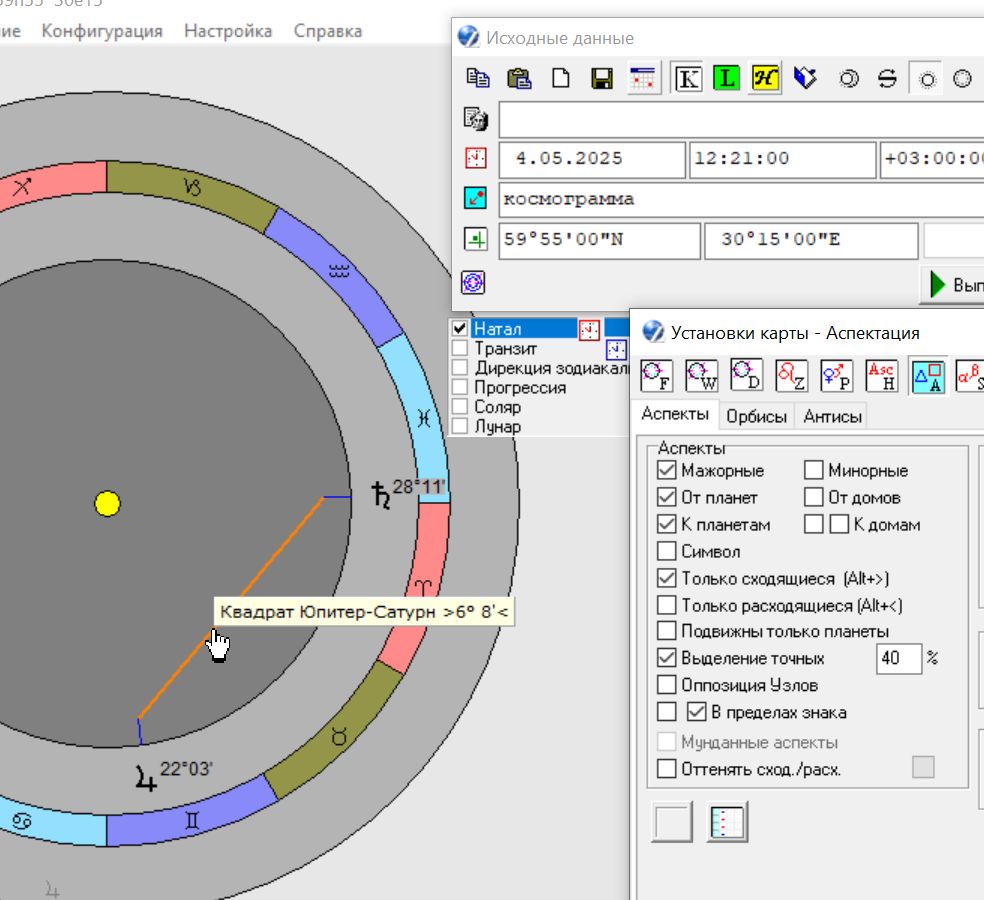
Task: Enable the От домов checkbox
Action: pyautogui.click(x=814, y=496)
